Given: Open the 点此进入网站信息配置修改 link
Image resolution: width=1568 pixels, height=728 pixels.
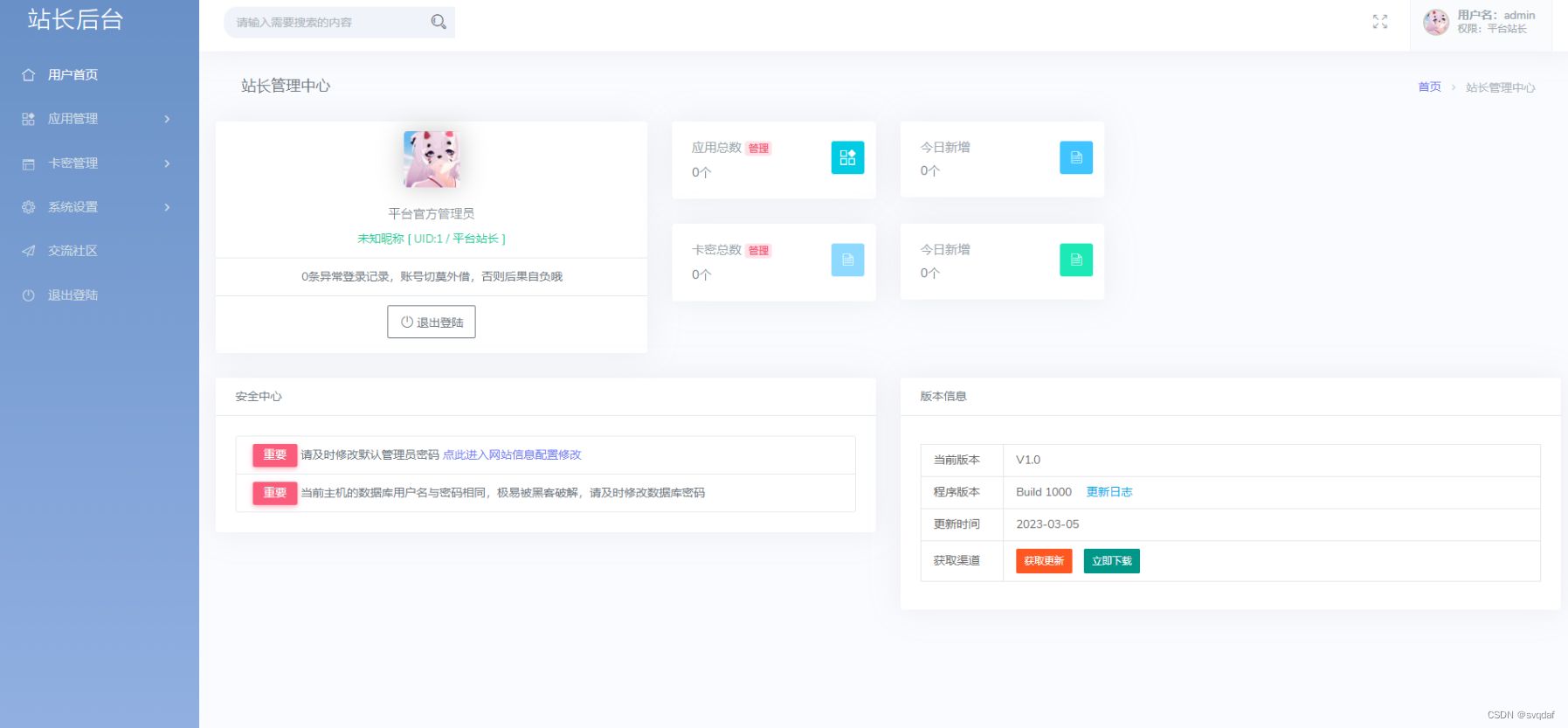Looking at the screenshot, I should click(x=512, y=454).
